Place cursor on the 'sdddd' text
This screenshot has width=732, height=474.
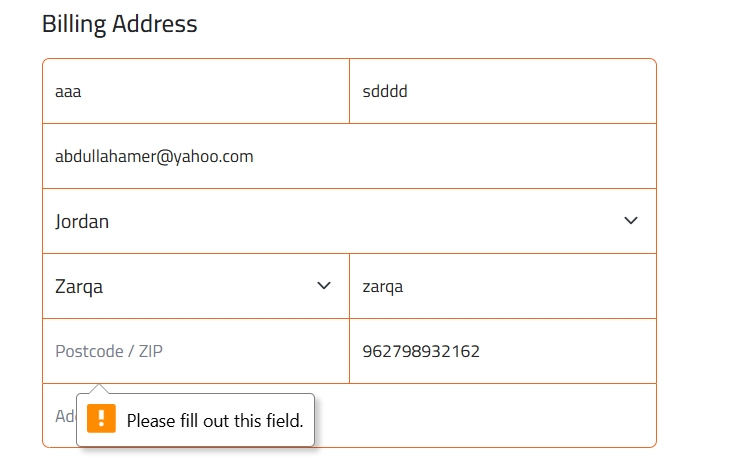click(x=385, y=91)
